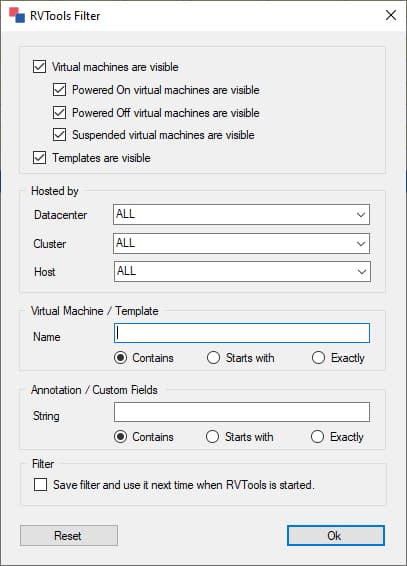Screen dimensions: 407x566
Task: Select 'Contains' for VM Name matching
Action: 120,358
